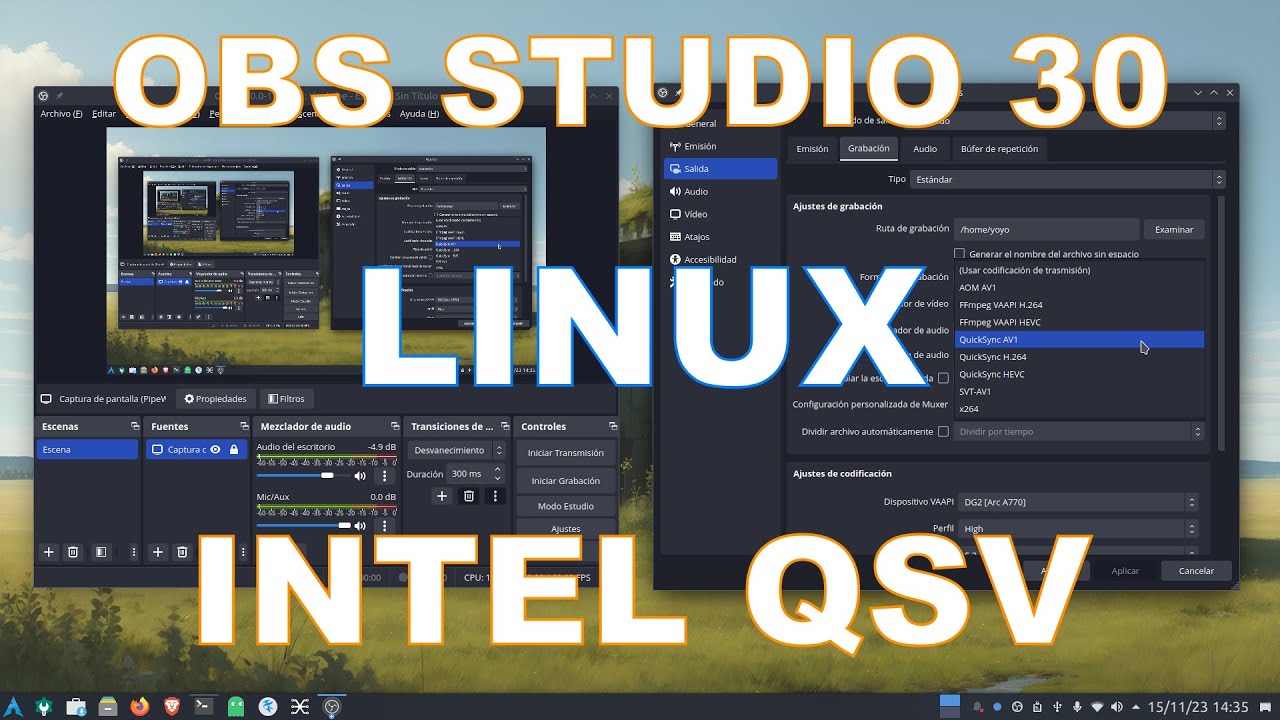The image size is (1280, 720).
Task: Open the Filtros source filters
Action: [x=286, y=398]
